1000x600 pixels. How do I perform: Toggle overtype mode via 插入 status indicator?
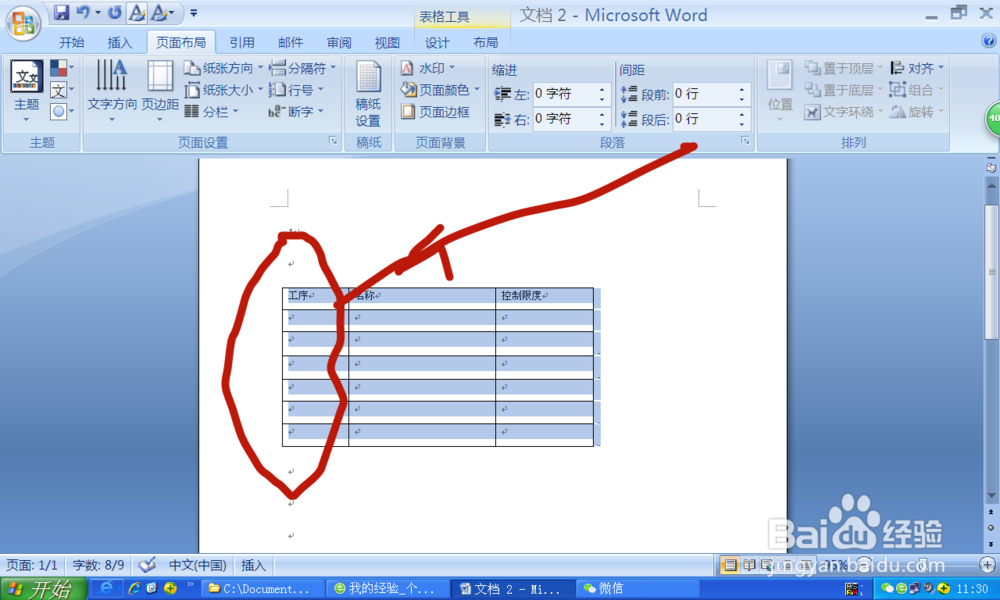point(252,565)
